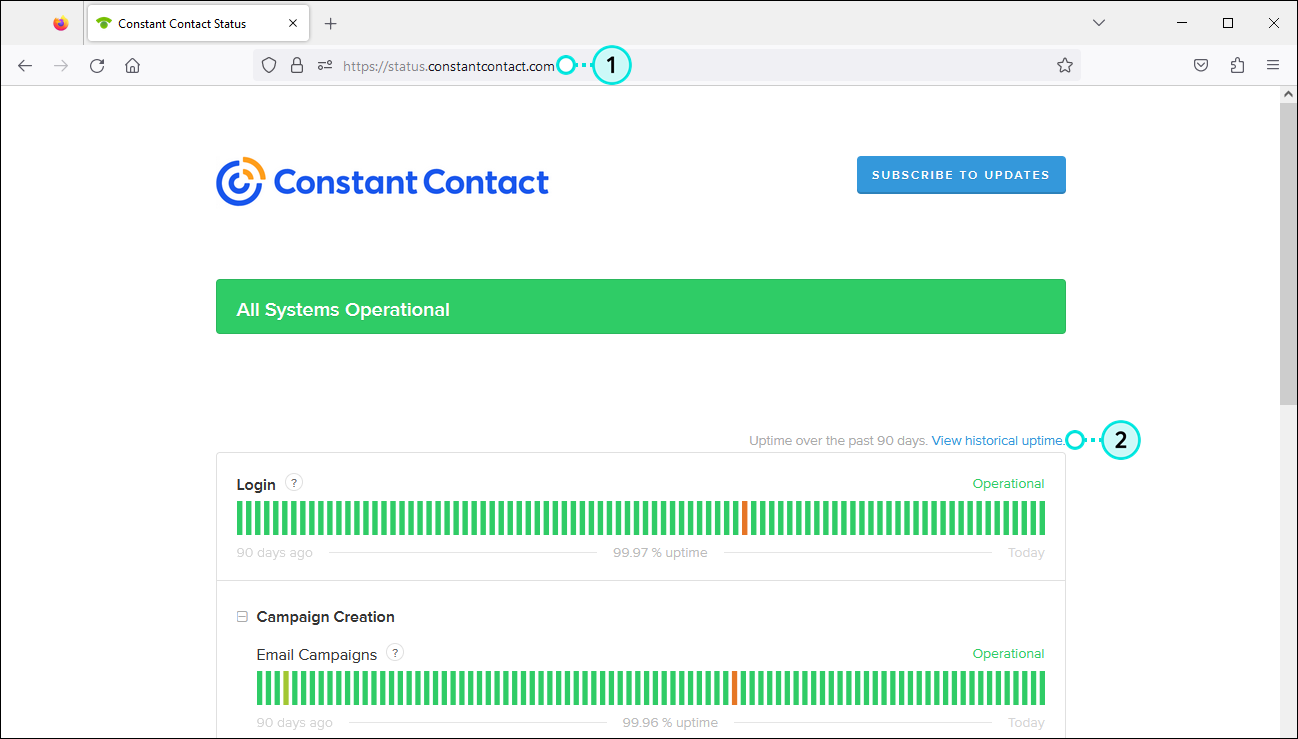Show the Email Campaigns help tooltip

pos(395,653)
